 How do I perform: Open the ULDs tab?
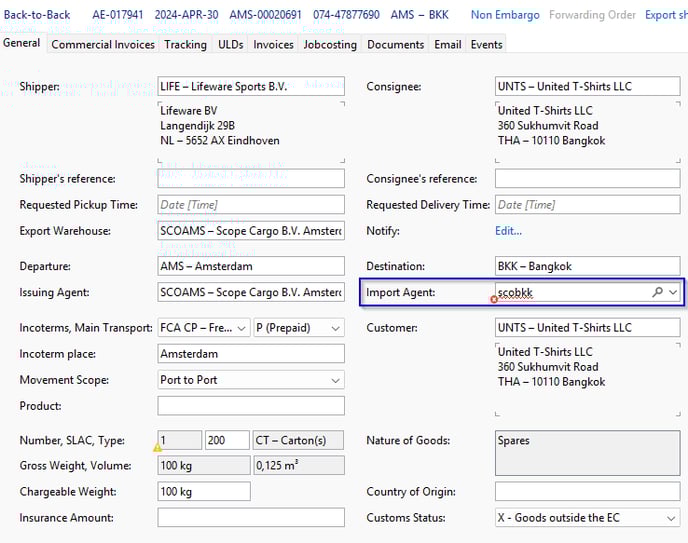tap(230, 44)
